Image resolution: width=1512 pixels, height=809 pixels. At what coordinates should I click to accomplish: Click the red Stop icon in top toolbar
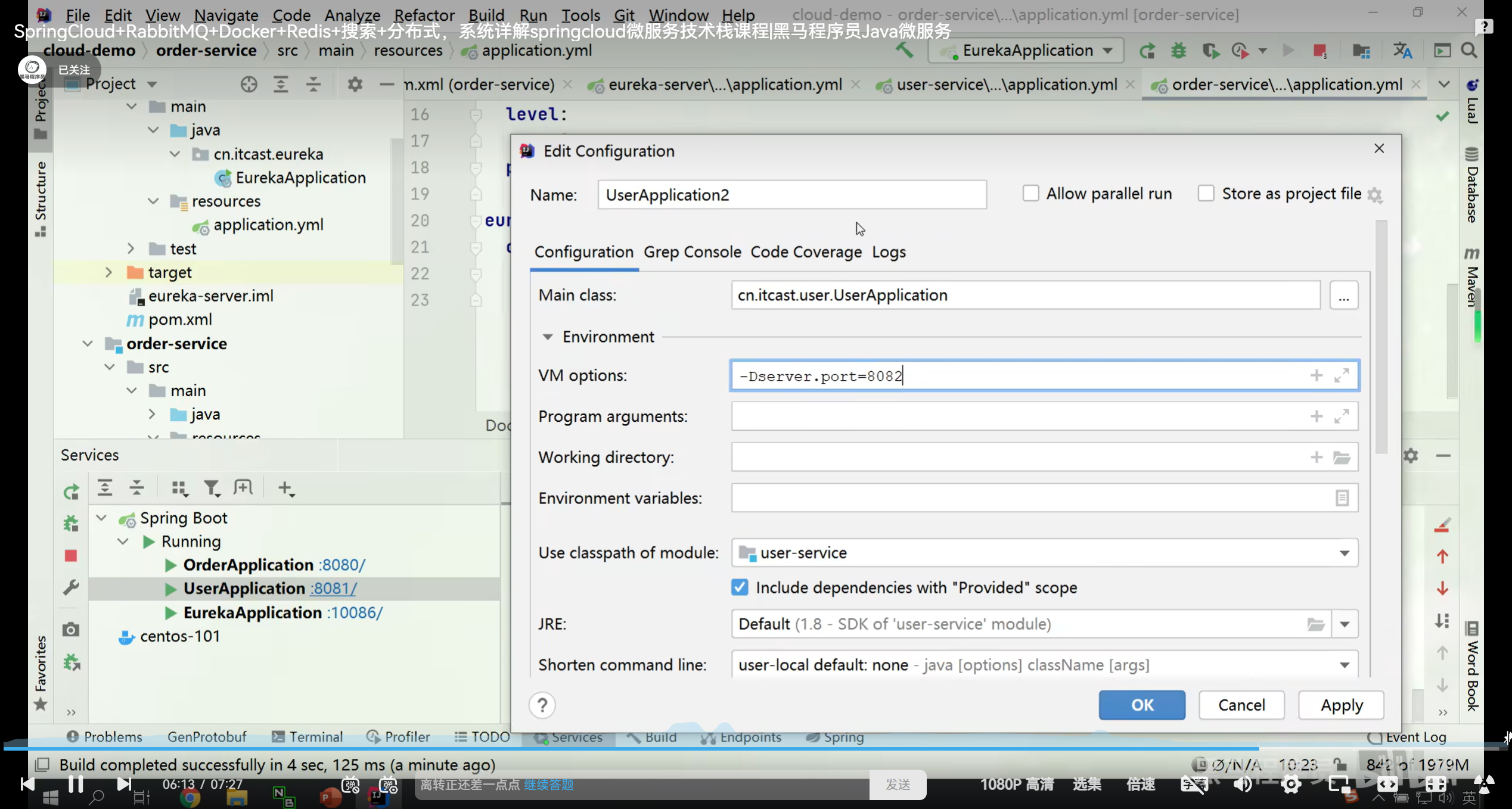[x=1319, y=51]
